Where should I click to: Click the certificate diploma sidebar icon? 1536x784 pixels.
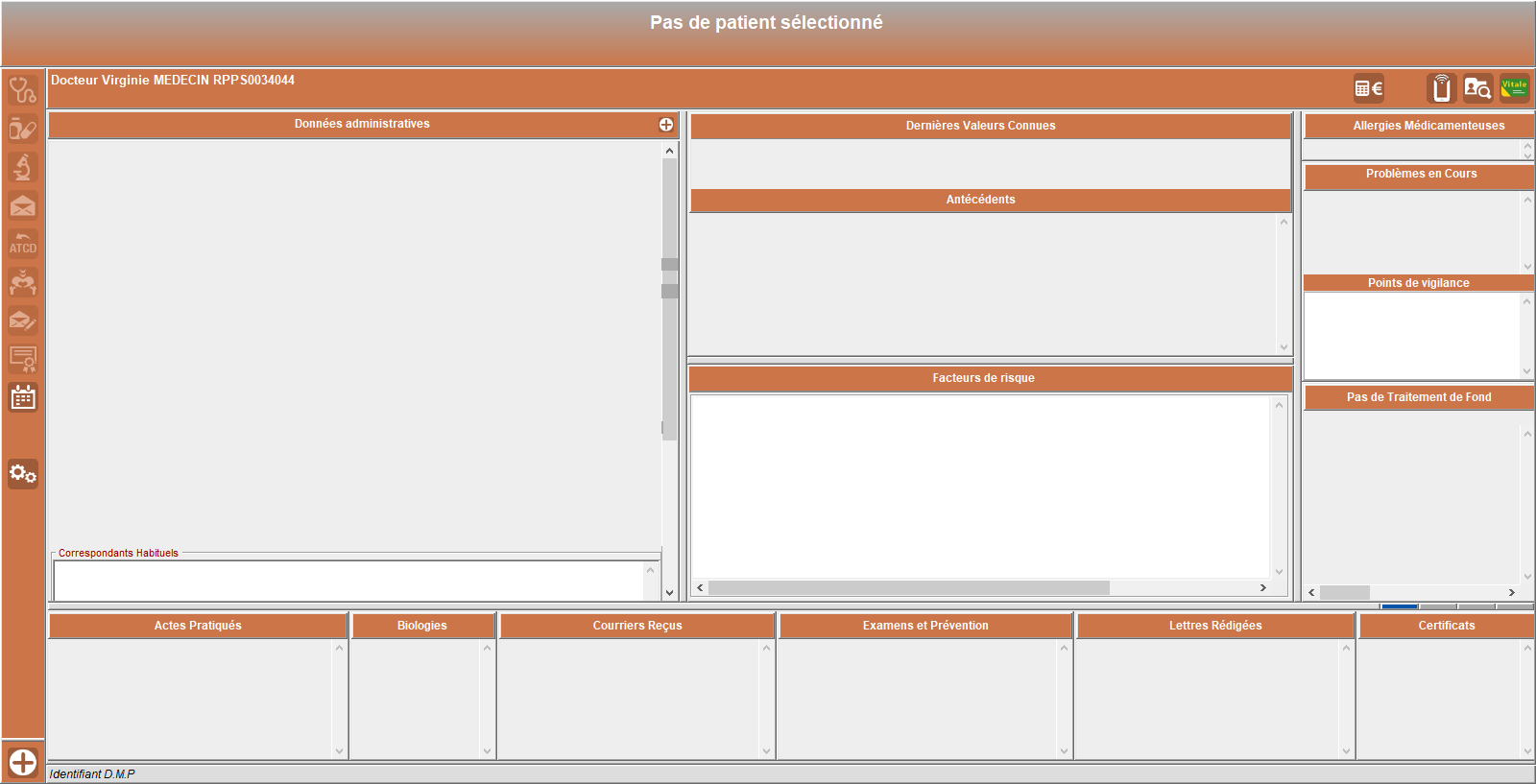coord(23,359)
